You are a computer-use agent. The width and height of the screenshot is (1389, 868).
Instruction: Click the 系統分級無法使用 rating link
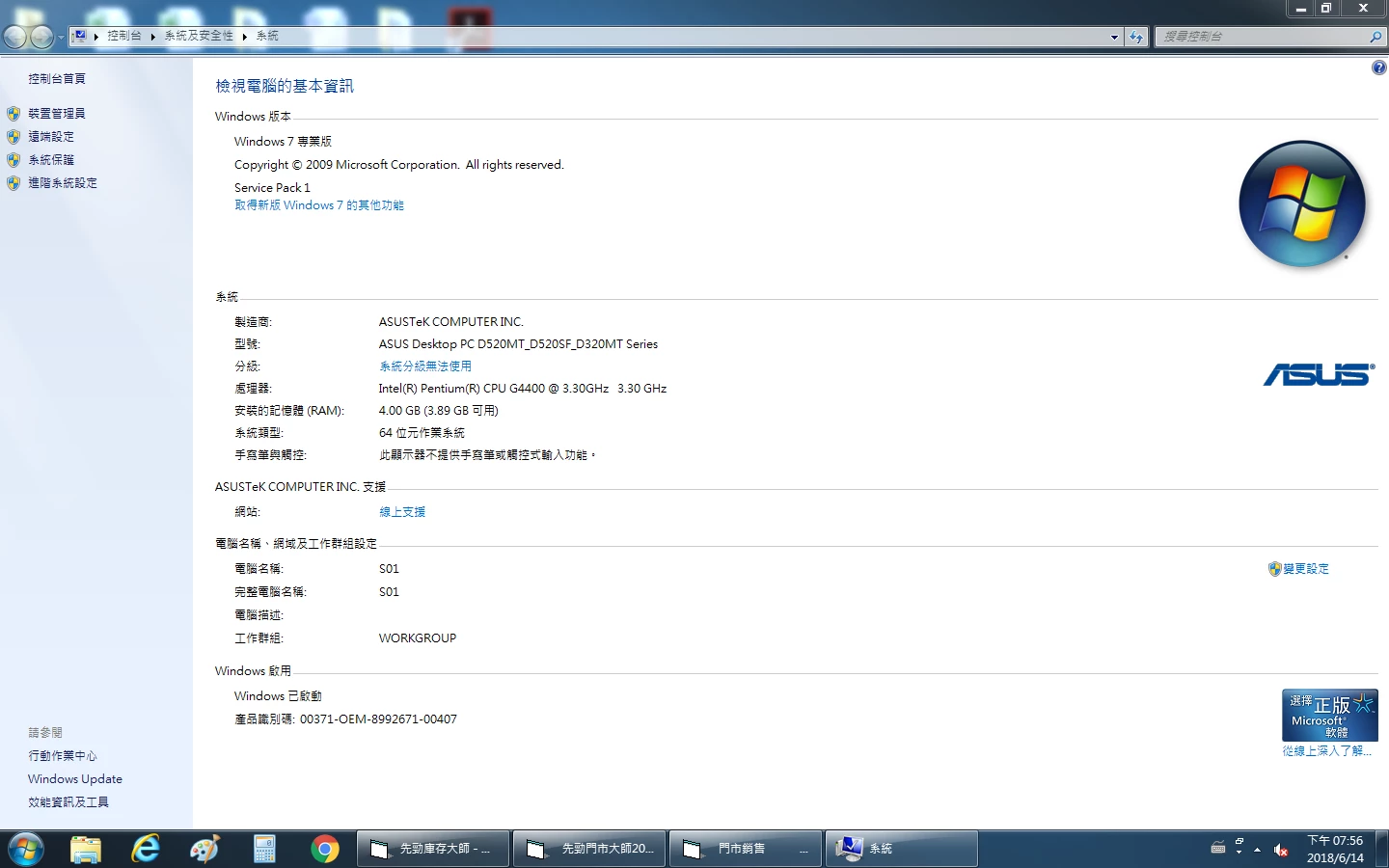coord(425,366)
